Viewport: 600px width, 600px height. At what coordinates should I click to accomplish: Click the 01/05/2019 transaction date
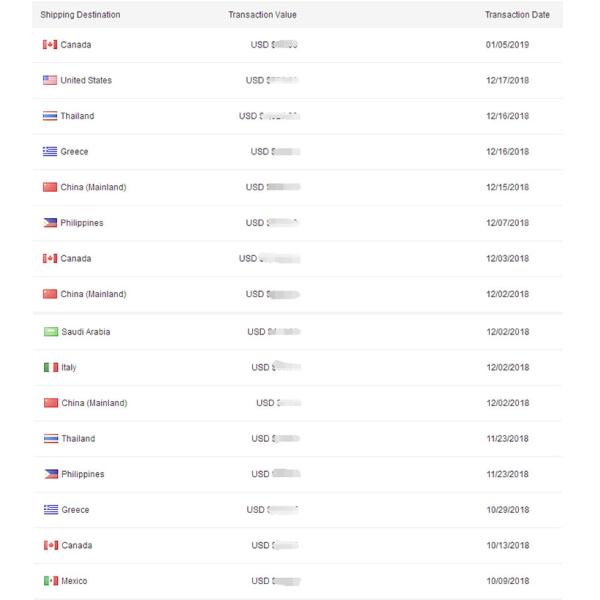[508, 45]
